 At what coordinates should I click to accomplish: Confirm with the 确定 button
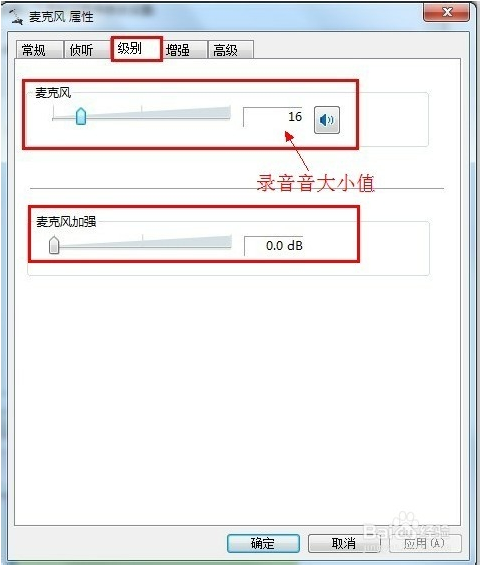coord(263,543)
